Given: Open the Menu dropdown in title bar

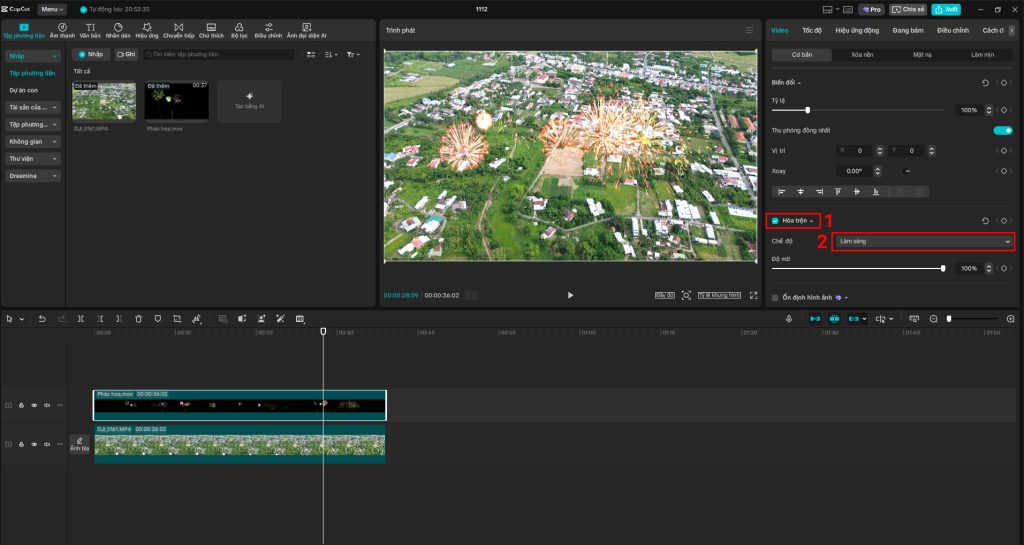Looking at the screenshot, I should pos(54,9).
